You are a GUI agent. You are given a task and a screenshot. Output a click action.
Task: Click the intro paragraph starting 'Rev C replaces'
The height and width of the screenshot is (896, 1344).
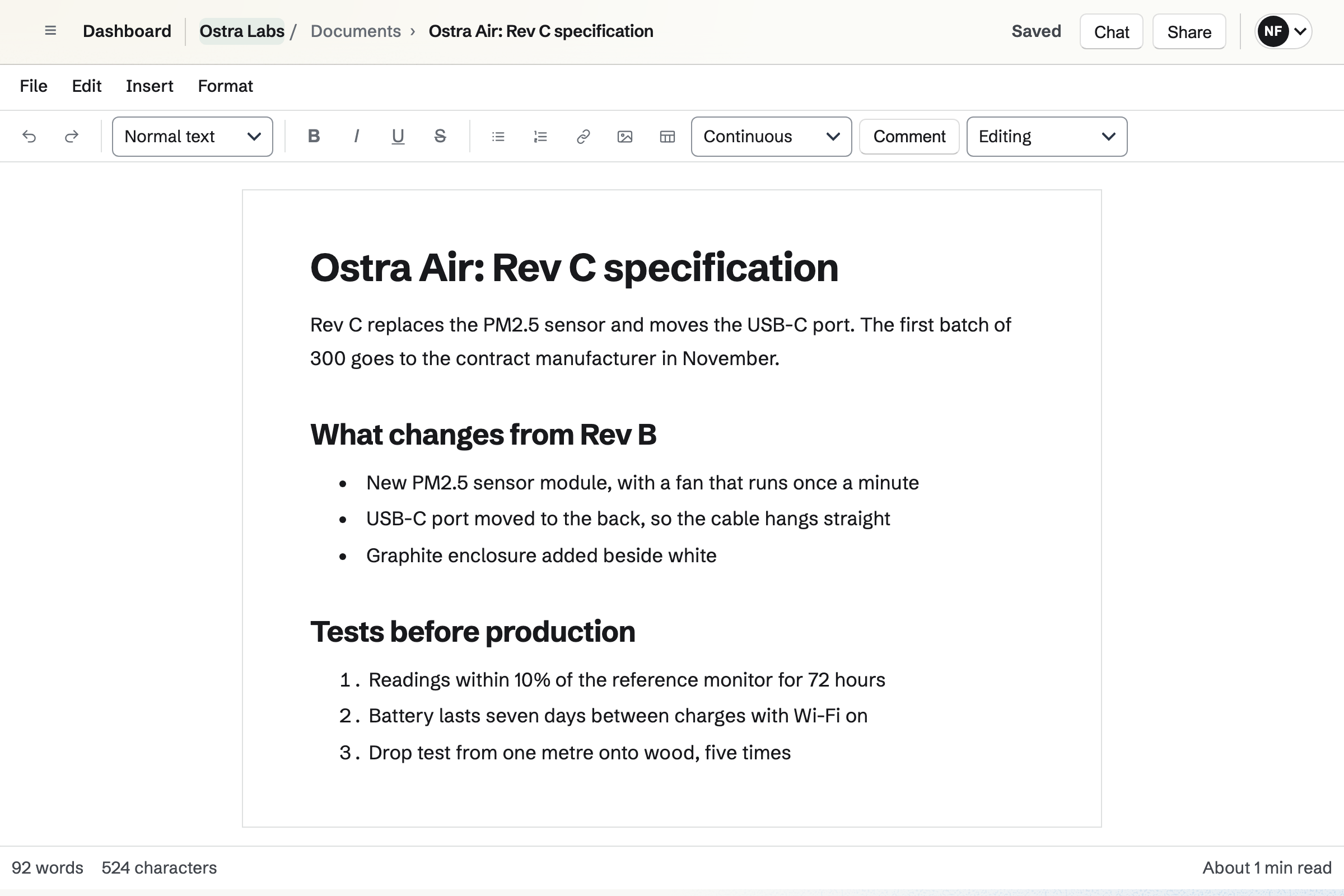click(661, 342)
